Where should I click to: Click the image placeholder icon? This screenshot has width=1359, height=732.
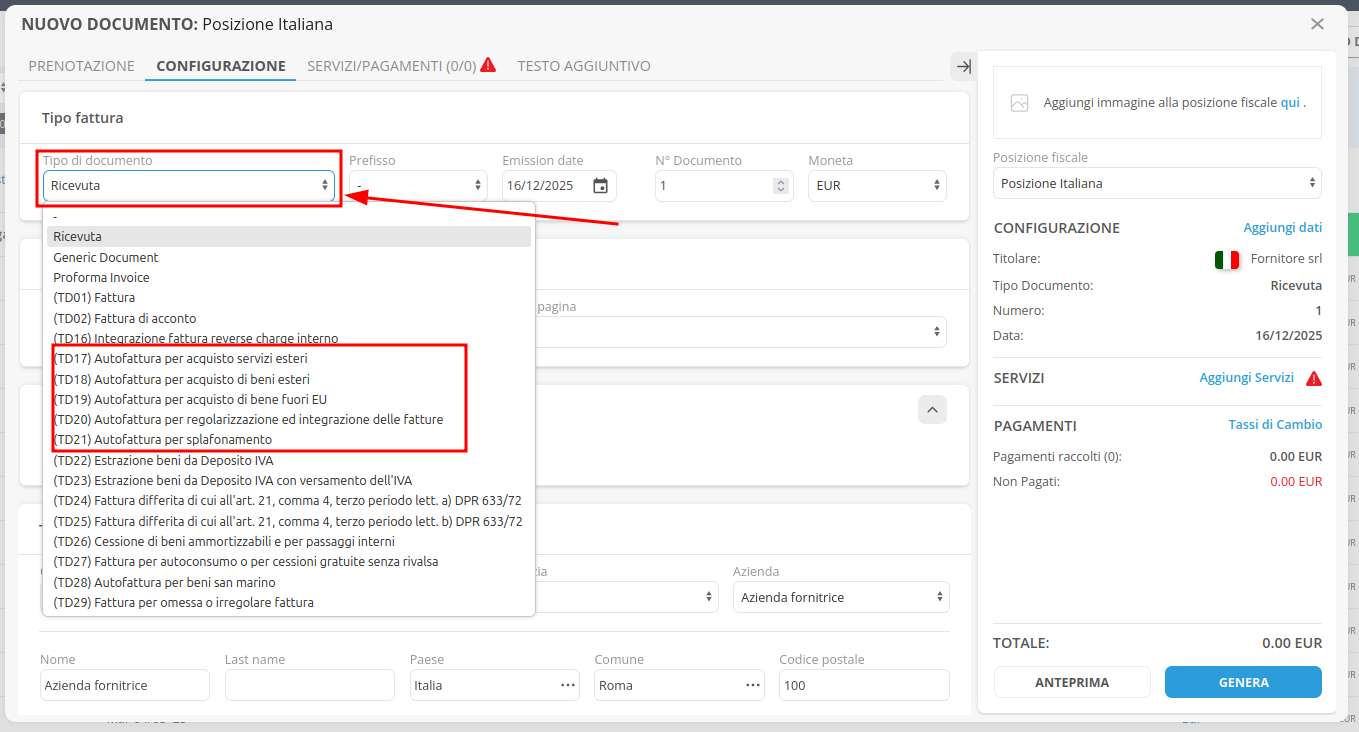[x=1019, y=103]
